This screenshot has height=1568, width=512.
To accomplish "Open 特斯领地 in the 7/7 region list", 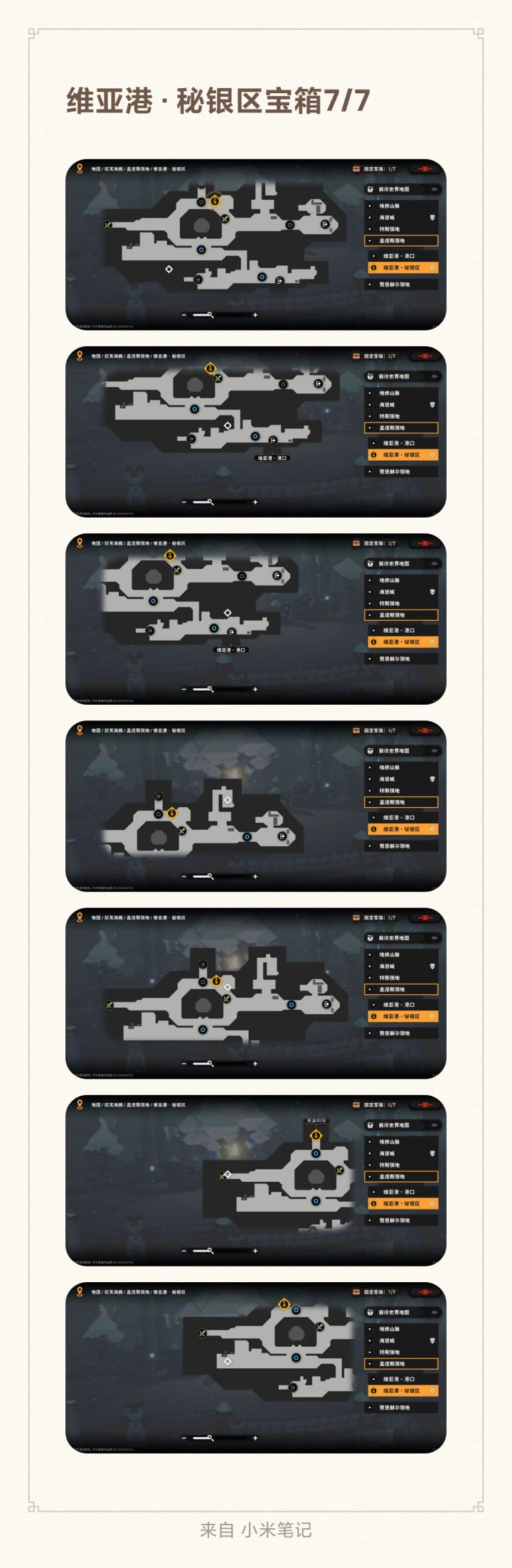I will tap(402, 1352).
